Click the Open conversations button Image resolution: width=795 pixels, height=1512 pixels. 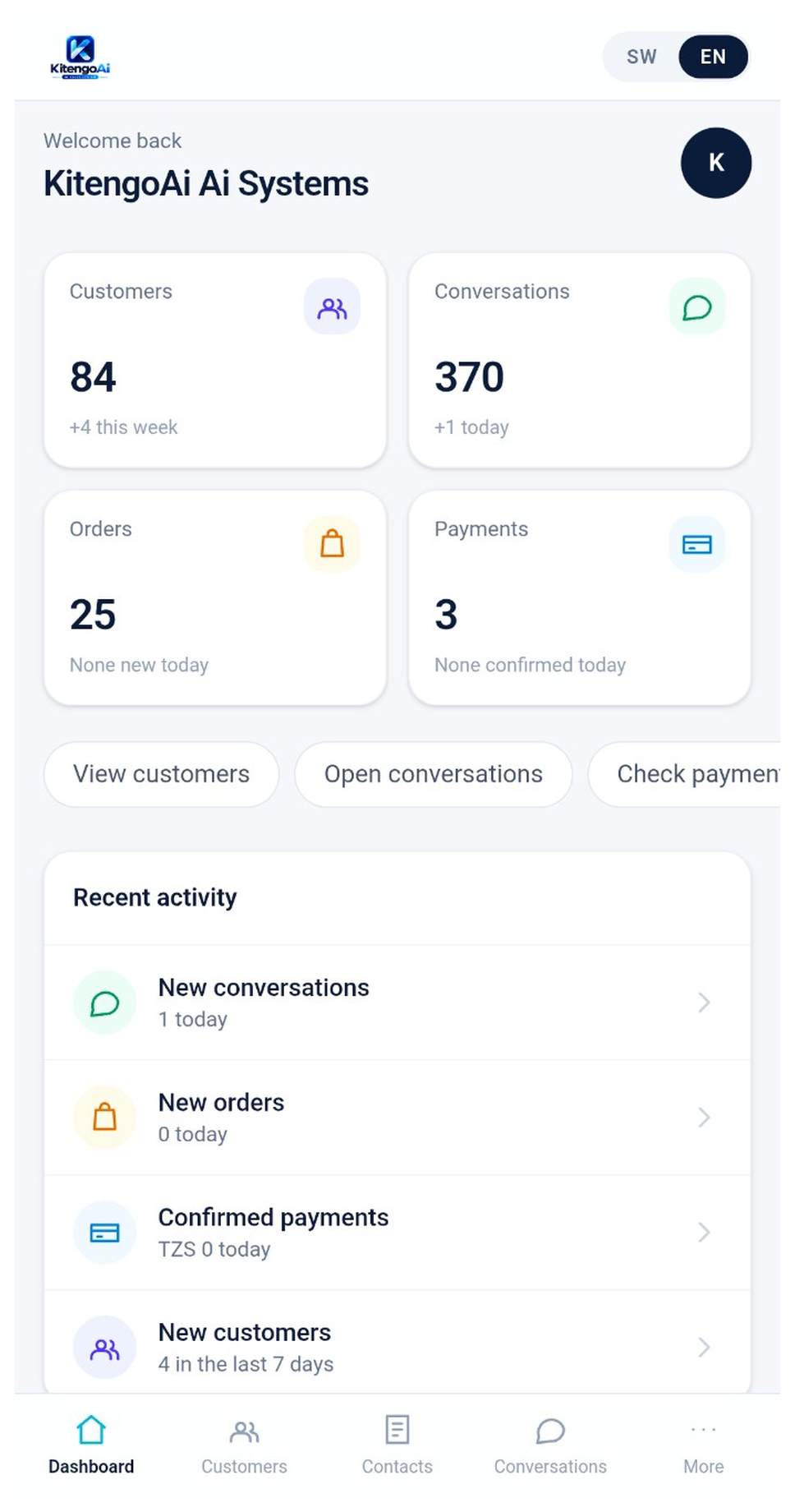(x=434, y=774)
